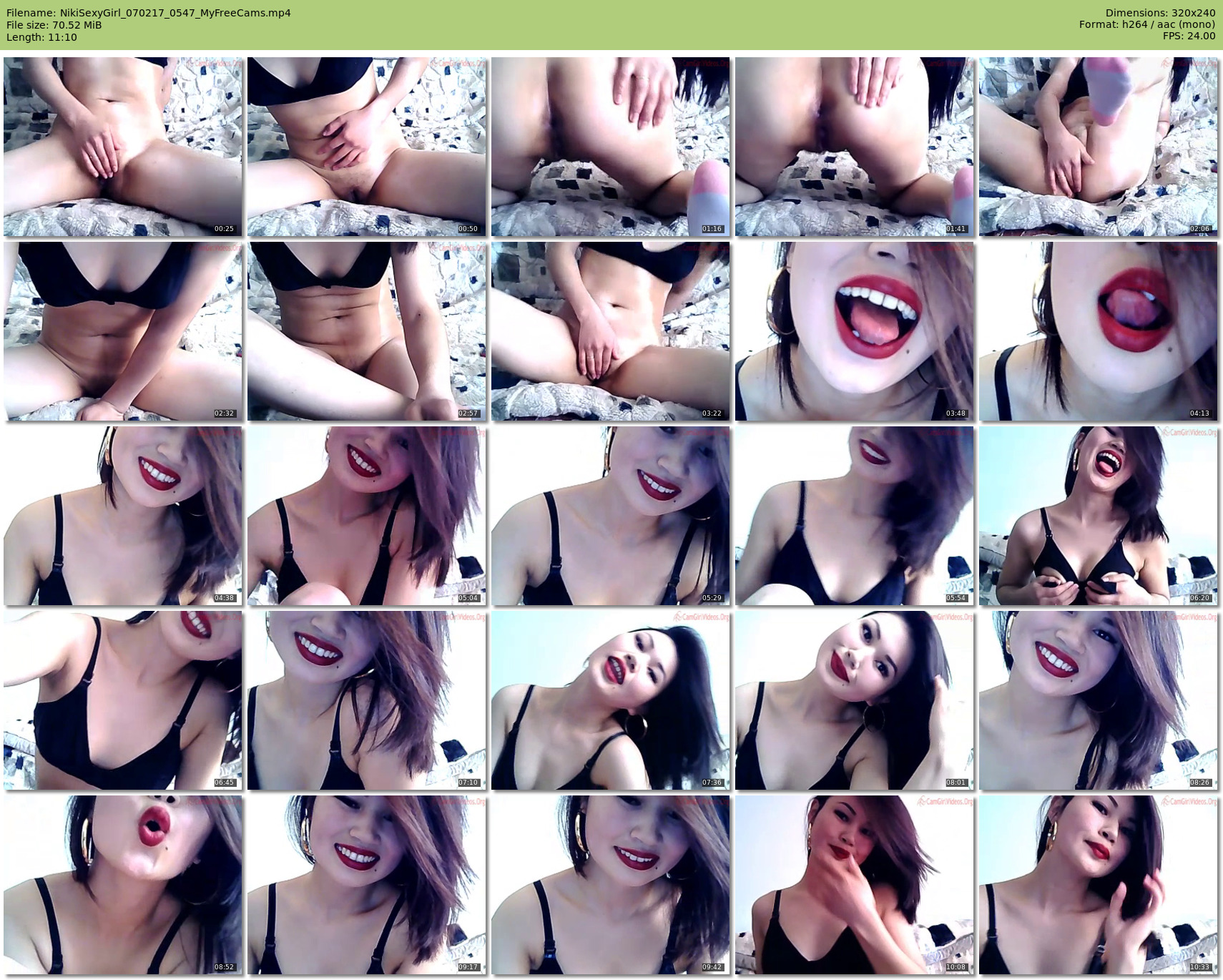
Task: Click the "Length: 11:10" header text
Action: tap(41, 37)
